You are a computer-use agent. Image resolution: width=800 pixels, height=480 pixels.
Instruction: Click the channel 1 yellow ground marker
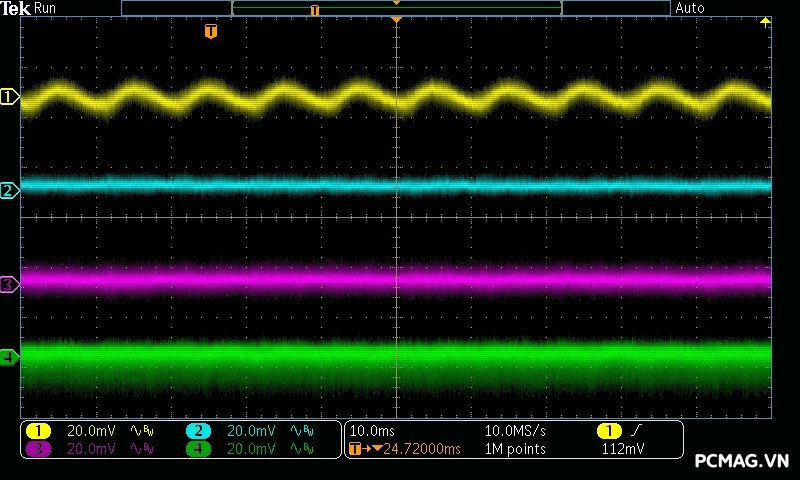(9, 97)
